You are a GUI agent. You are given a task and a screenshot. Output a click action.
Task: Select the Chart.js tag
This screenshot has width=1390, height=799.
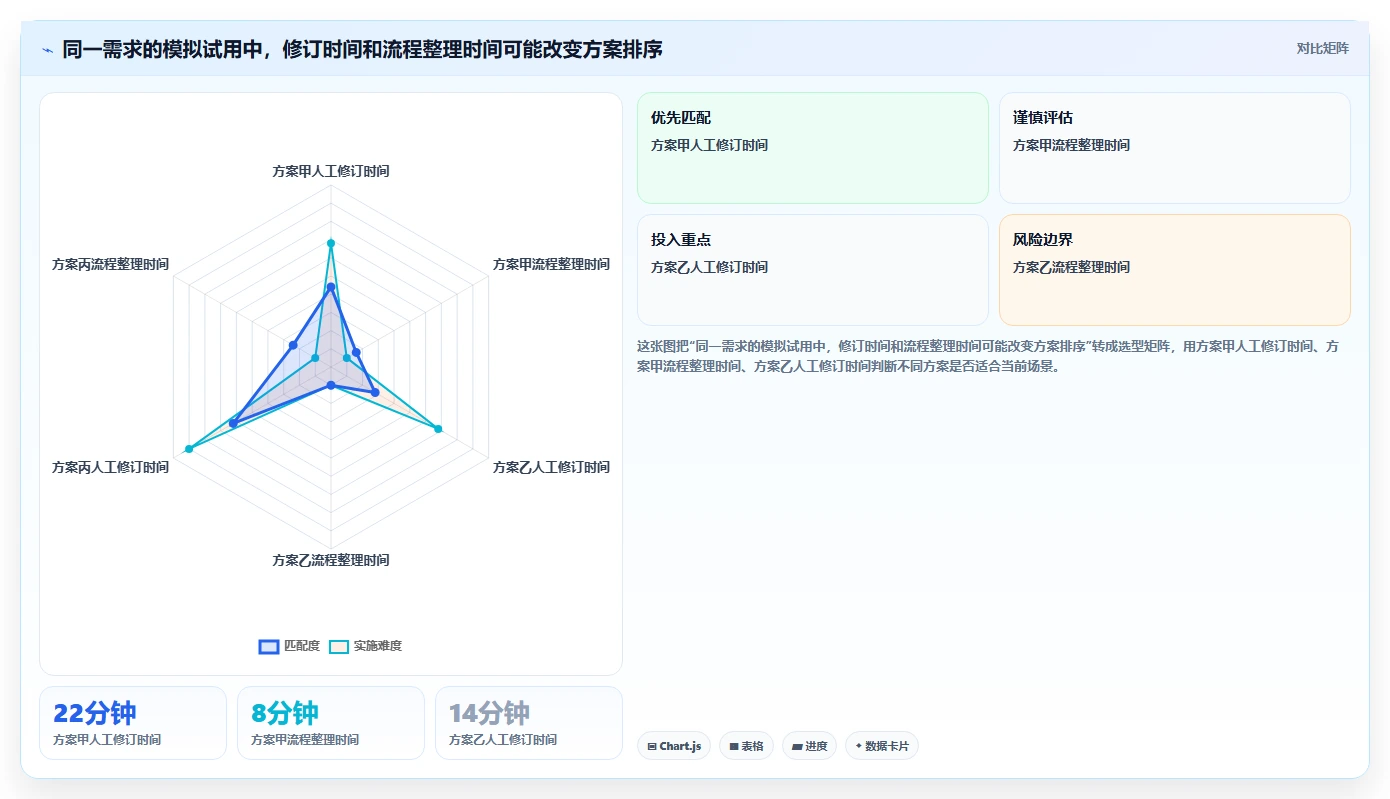(674, 746)
